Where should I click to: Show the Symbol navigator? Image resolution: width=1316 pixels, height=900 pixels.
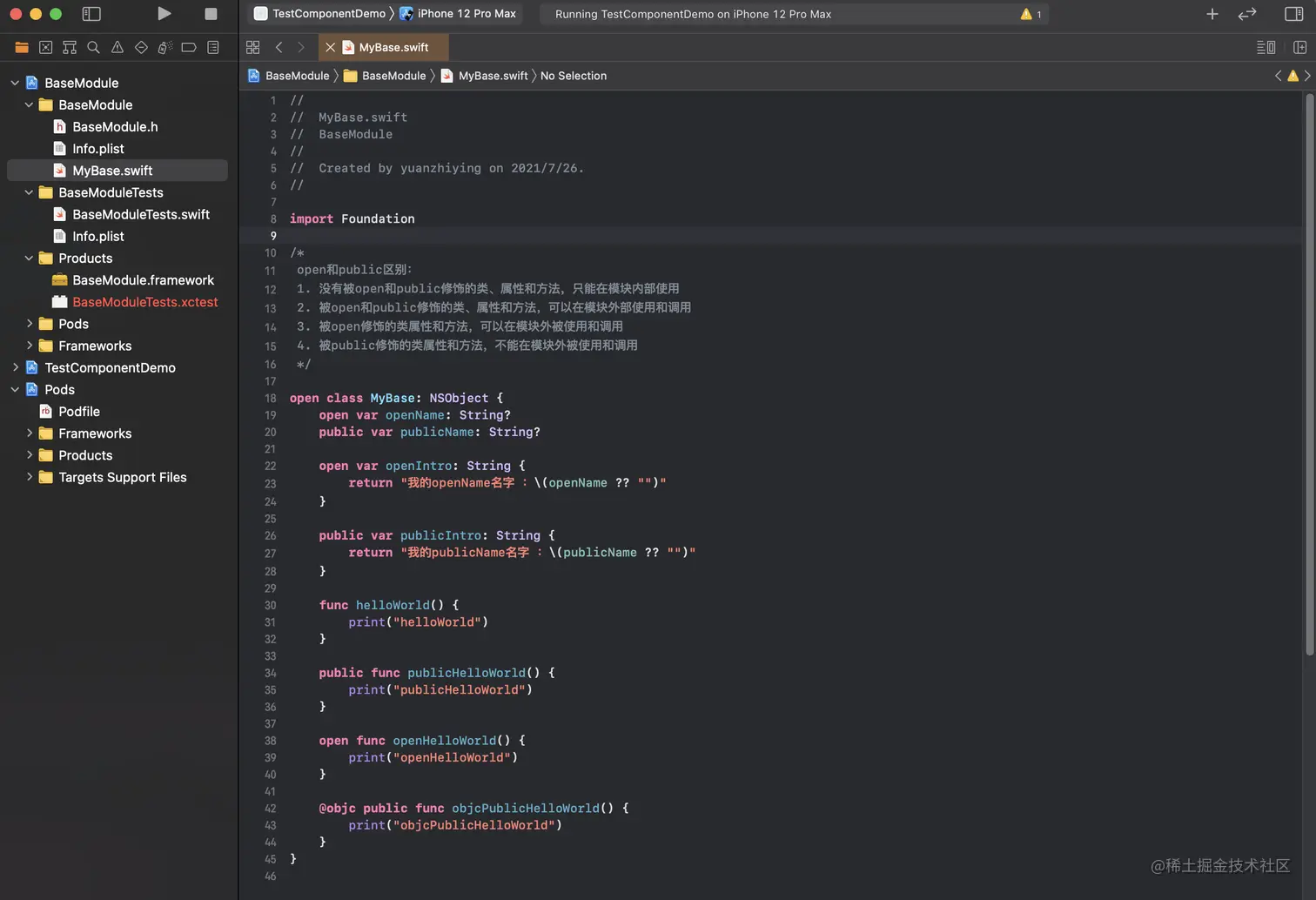[70, 47]
